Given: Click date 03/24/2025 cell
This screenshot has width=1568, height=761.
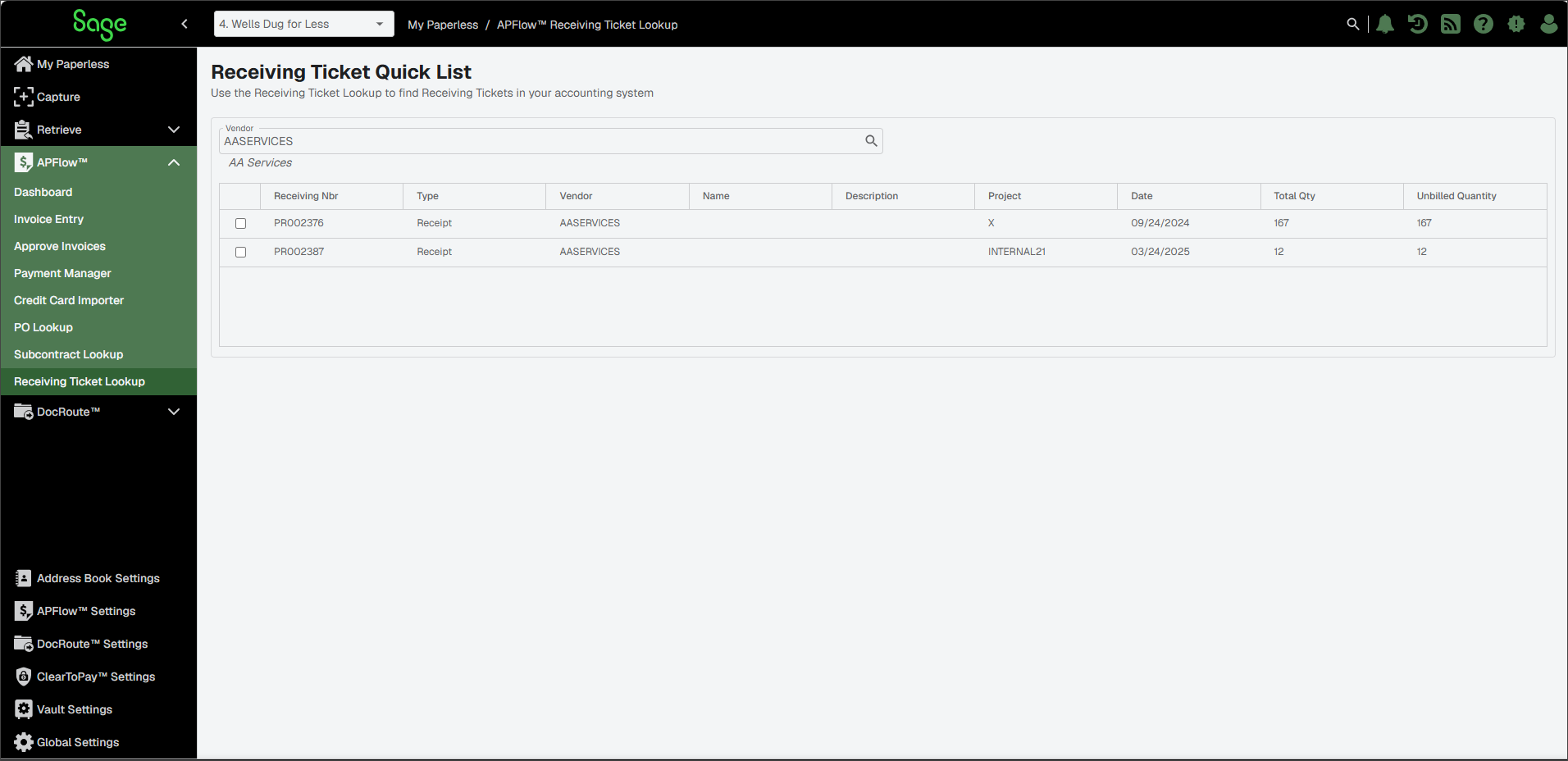Looking at the screenshot, I should click(1160, 252).
